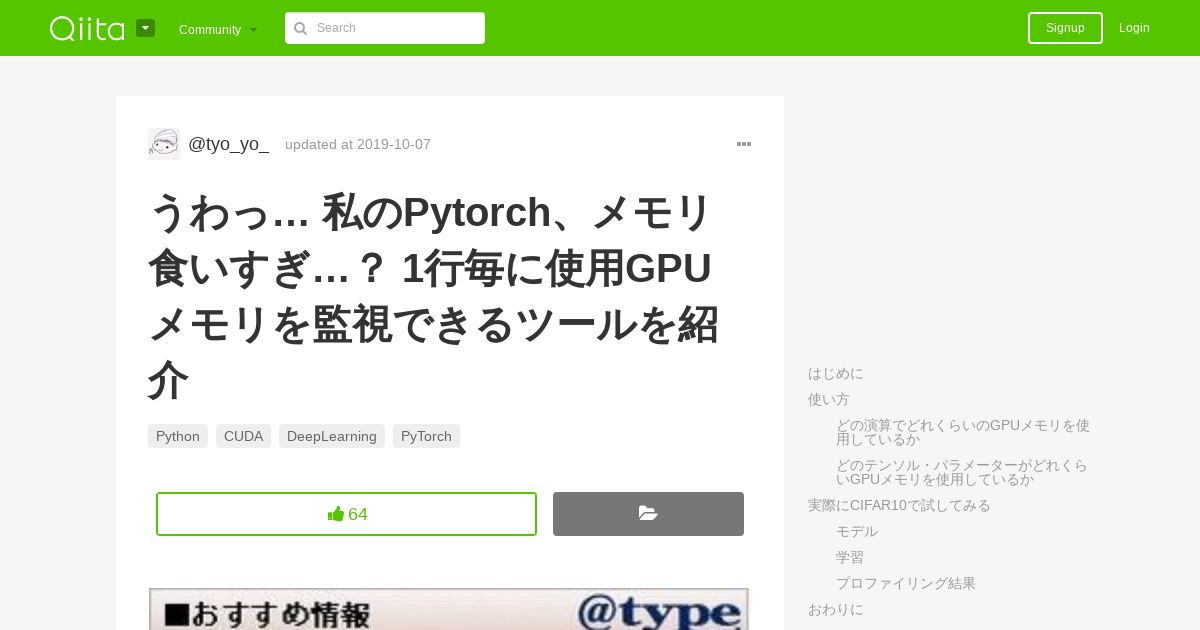Screen dimensions: 1200x630
Task: Expand the dropdown arrow beside Qiita logo
Action: pyautogui.click(x=146, y=28)
